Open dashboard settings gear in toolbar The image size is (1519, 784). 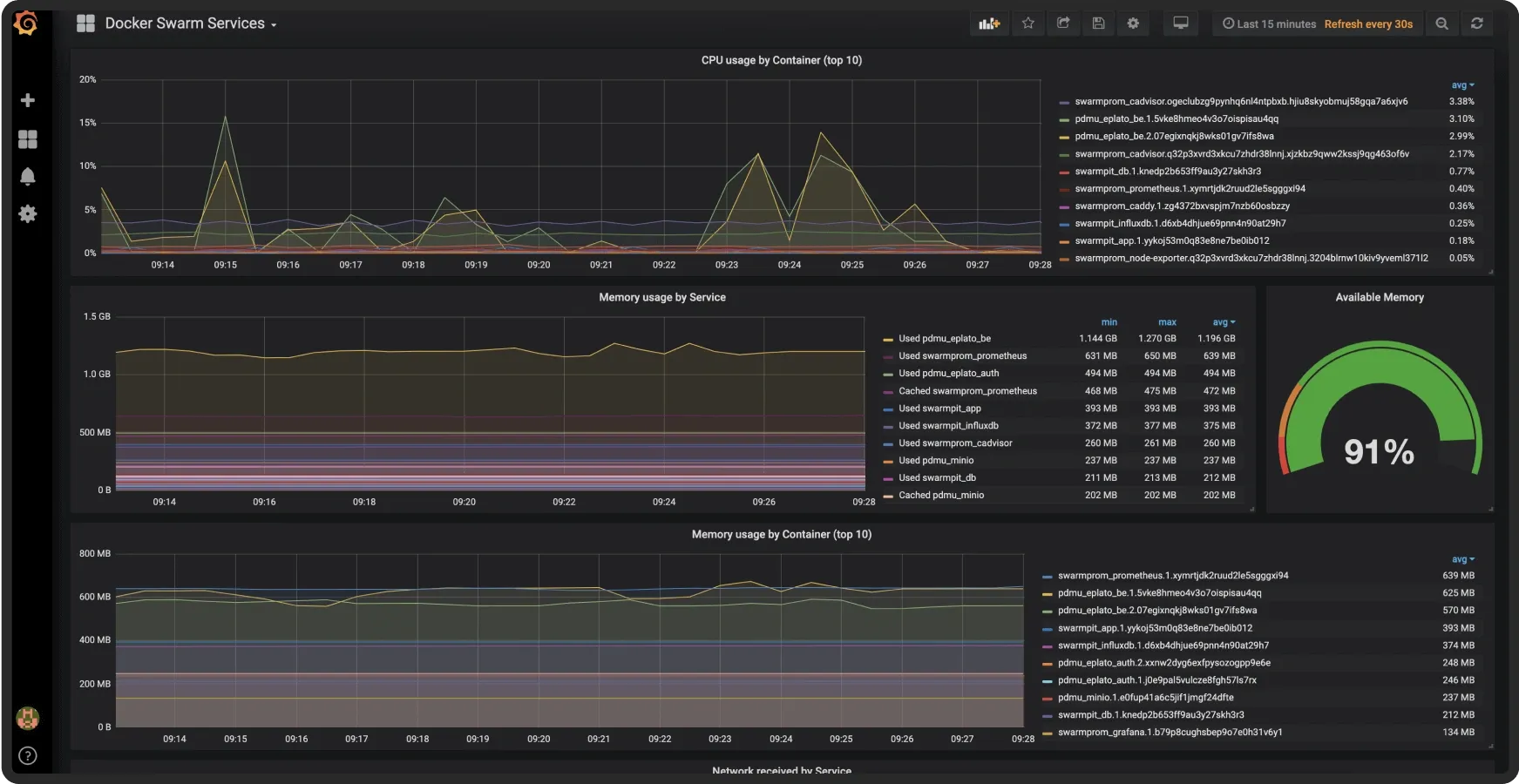click(x=1133, y=24)
